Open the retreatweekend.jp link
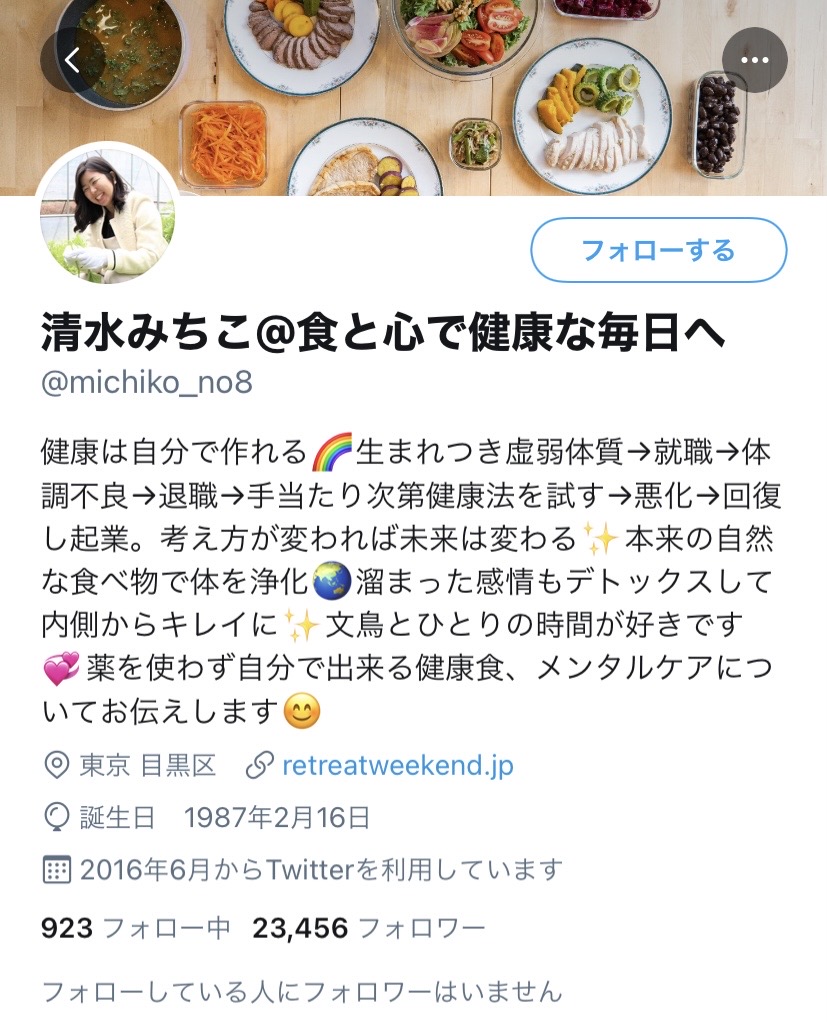Screen dimensions: 827x1022 tap(398, 765)
